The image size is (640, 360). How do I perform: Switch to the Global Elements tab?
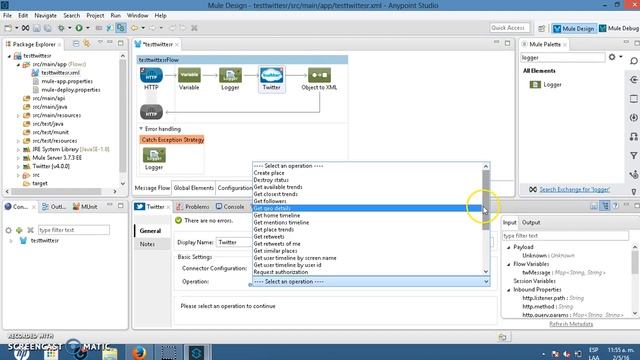click(194, 188)
